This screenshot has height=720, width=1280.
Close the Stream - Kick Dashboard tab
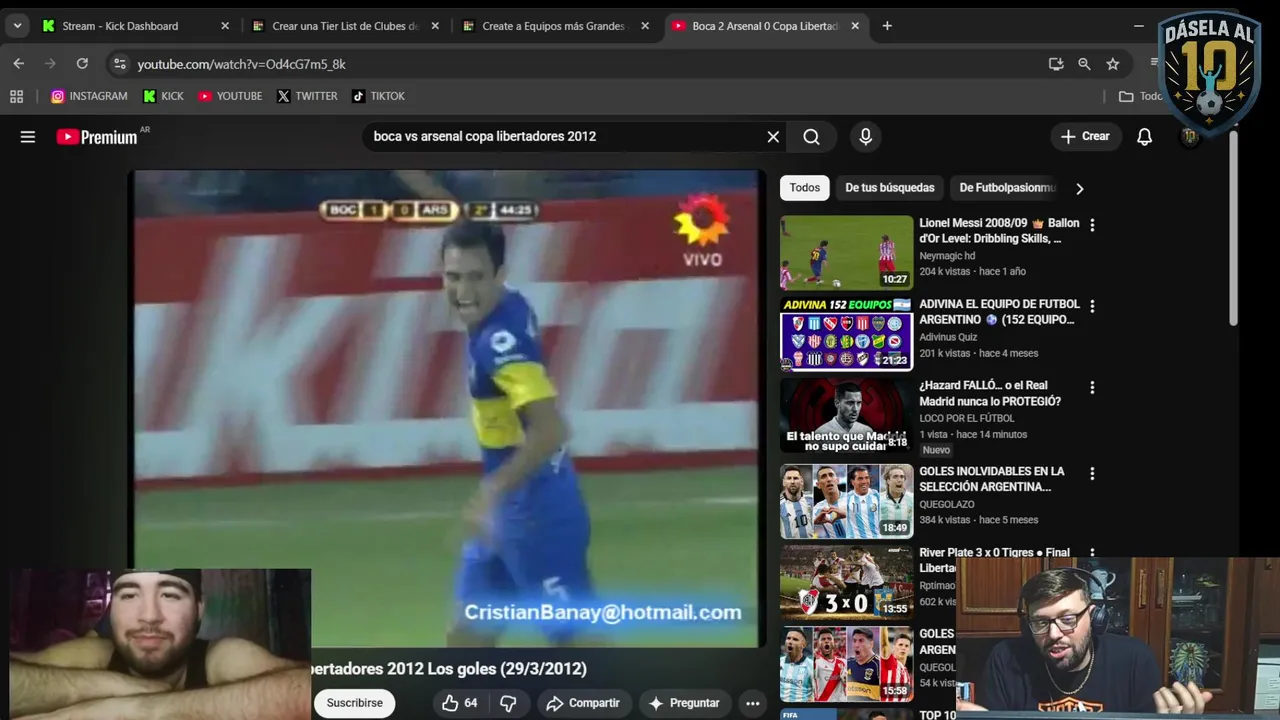225,26
